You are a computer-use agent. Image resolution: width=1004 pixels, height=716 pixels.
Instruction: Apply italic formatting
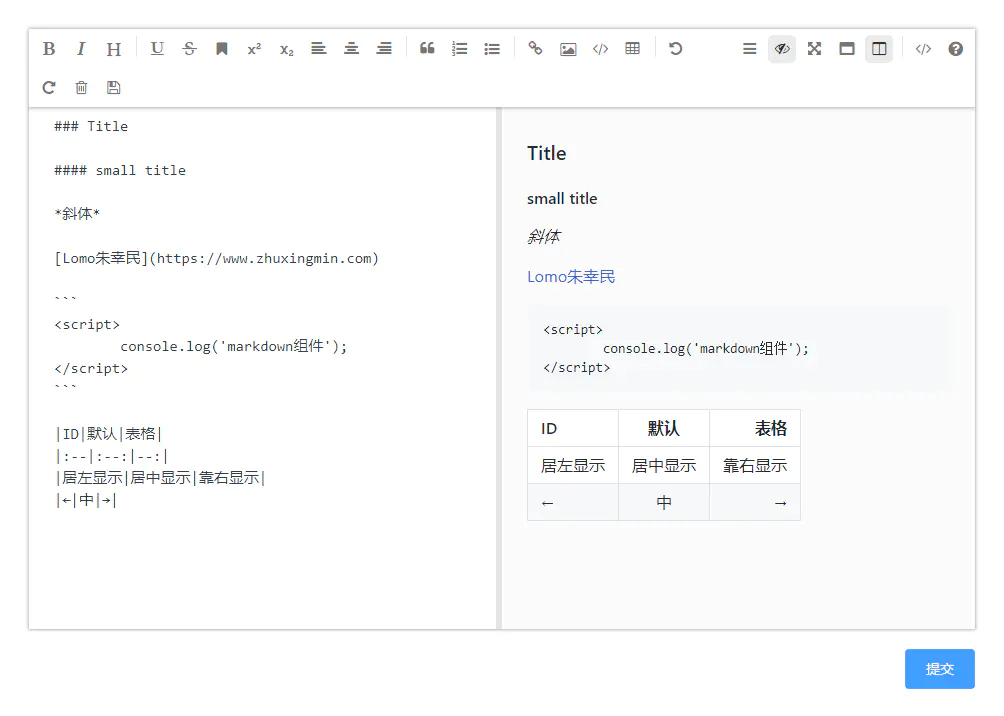pyautogui.click(x=81, y=49)
